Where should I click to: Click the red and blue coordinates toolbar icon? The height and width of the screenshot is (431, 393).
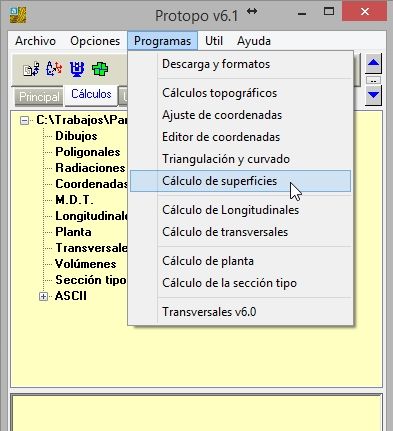[54, 69]
